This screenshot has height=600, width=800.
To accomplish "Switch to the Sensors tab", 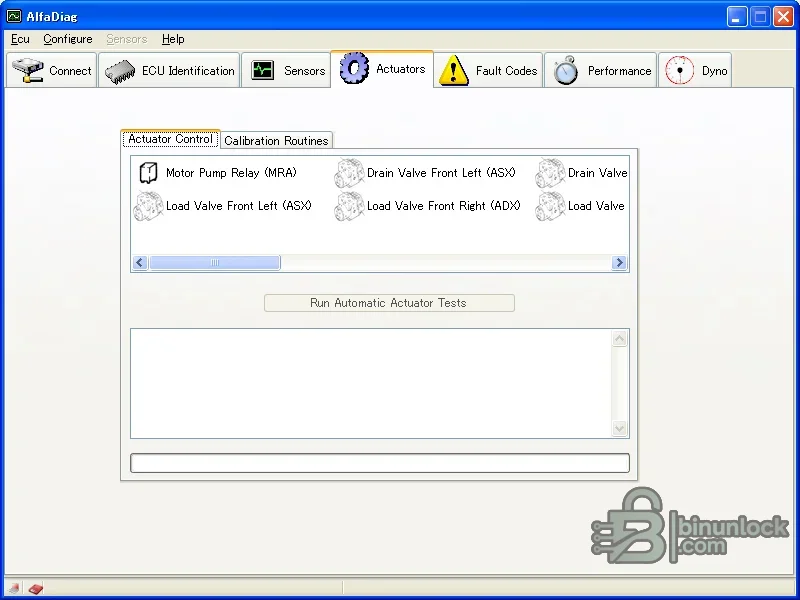I will point(286,70).
